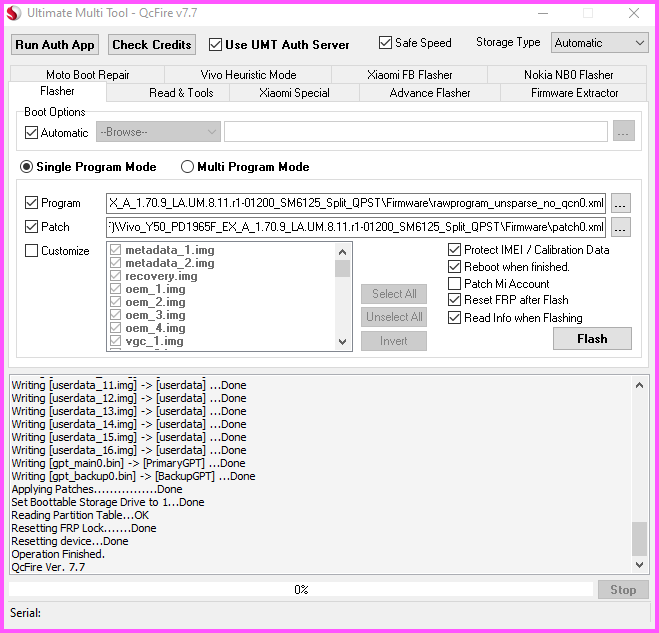Toggle oem_2.img in the partition list
Viewport: 659px width, 633px height.
tap(115, 302)
